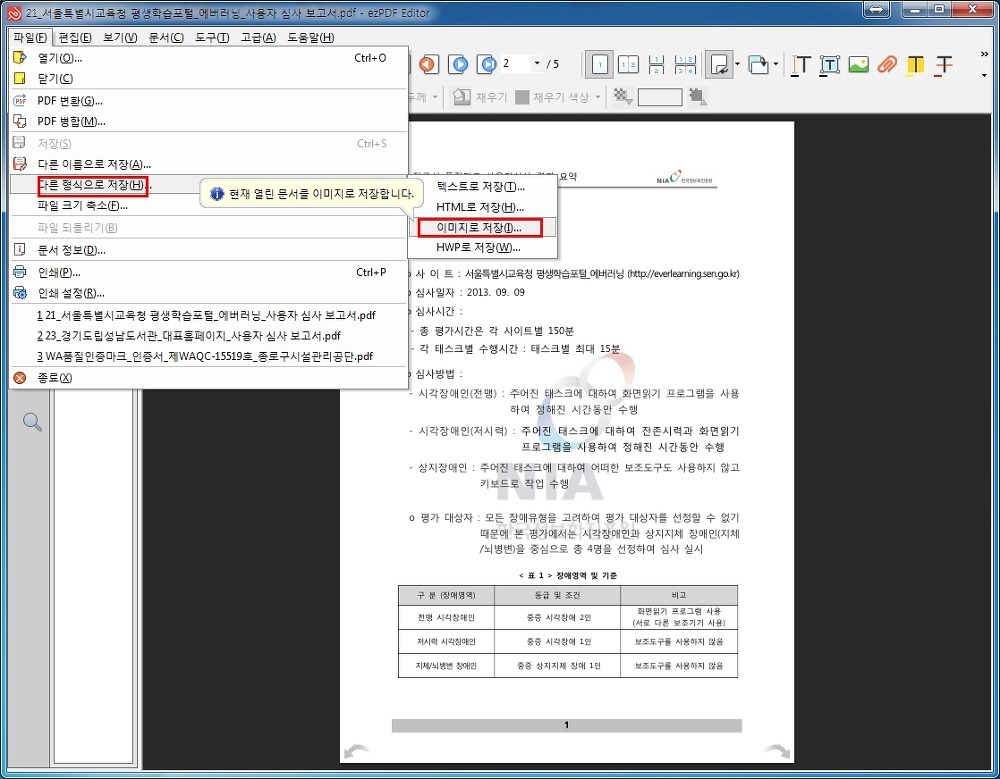Click the double-arrow button in title bar
This screenshot has width=1000, height=779.
(877, 10)
